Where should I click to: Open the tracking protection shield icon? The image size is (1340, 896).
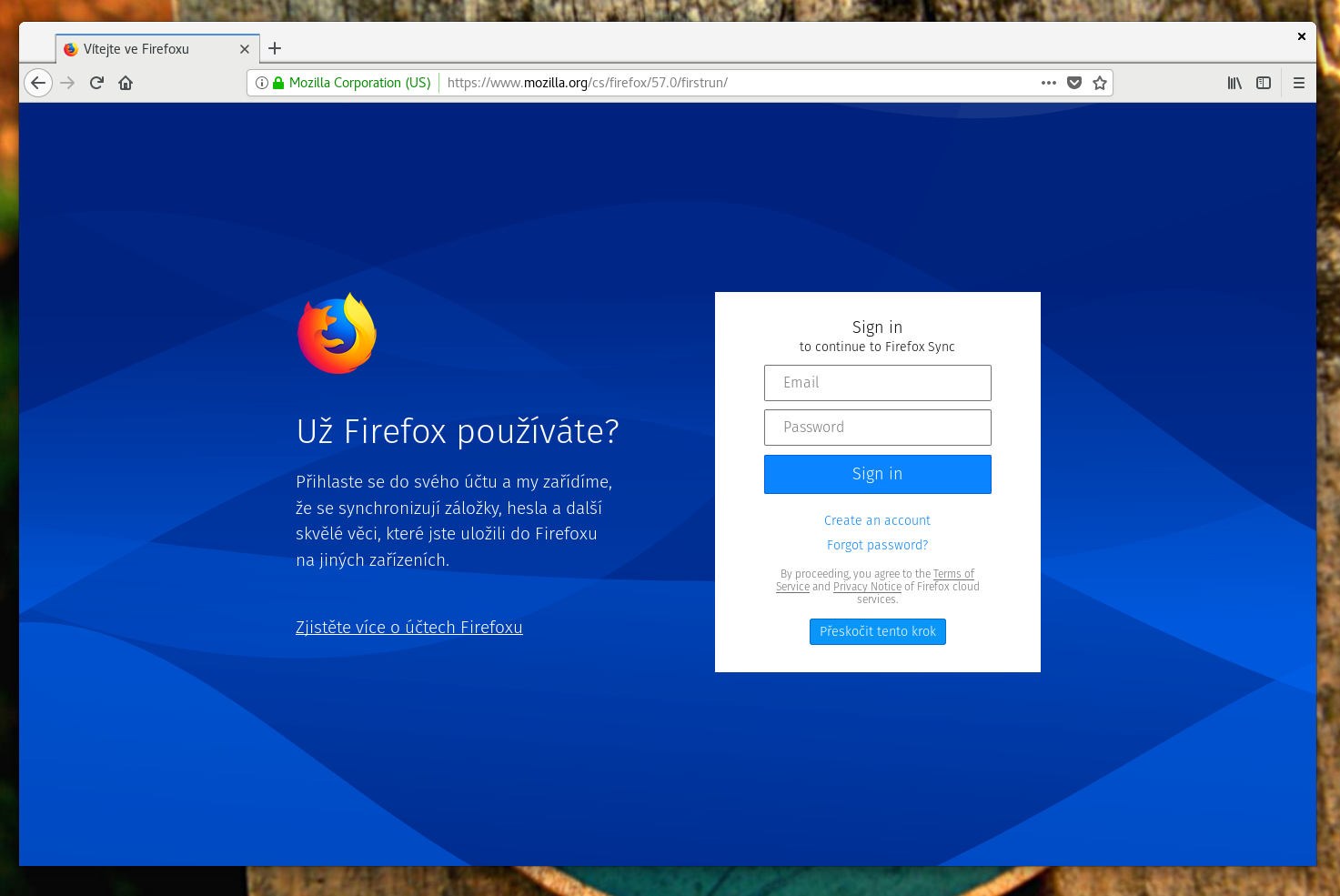point(1074,82)
